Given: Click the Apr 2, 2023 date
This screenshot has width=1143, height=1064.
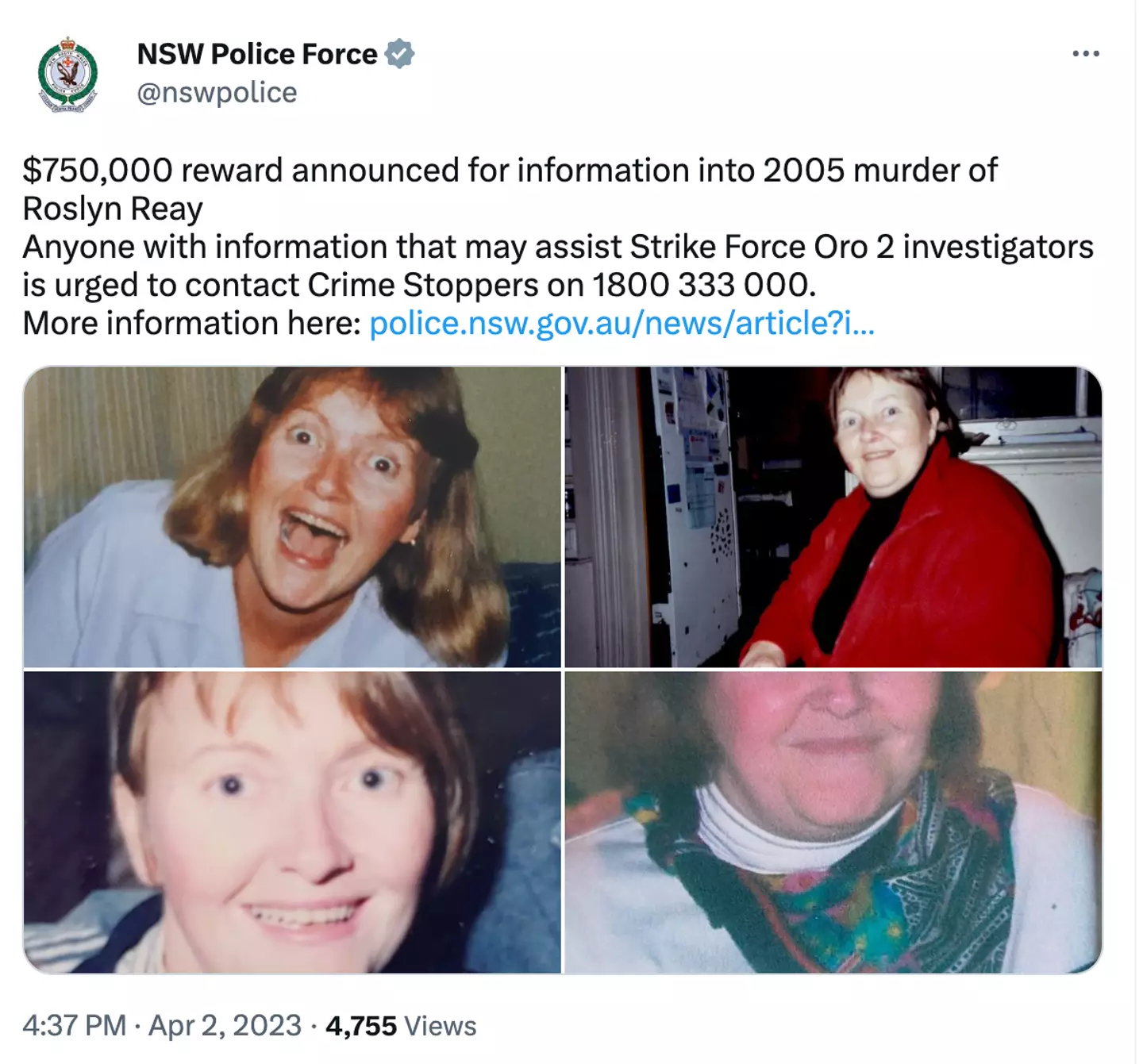Looking at the screenshot, I should click(225, 1026).
